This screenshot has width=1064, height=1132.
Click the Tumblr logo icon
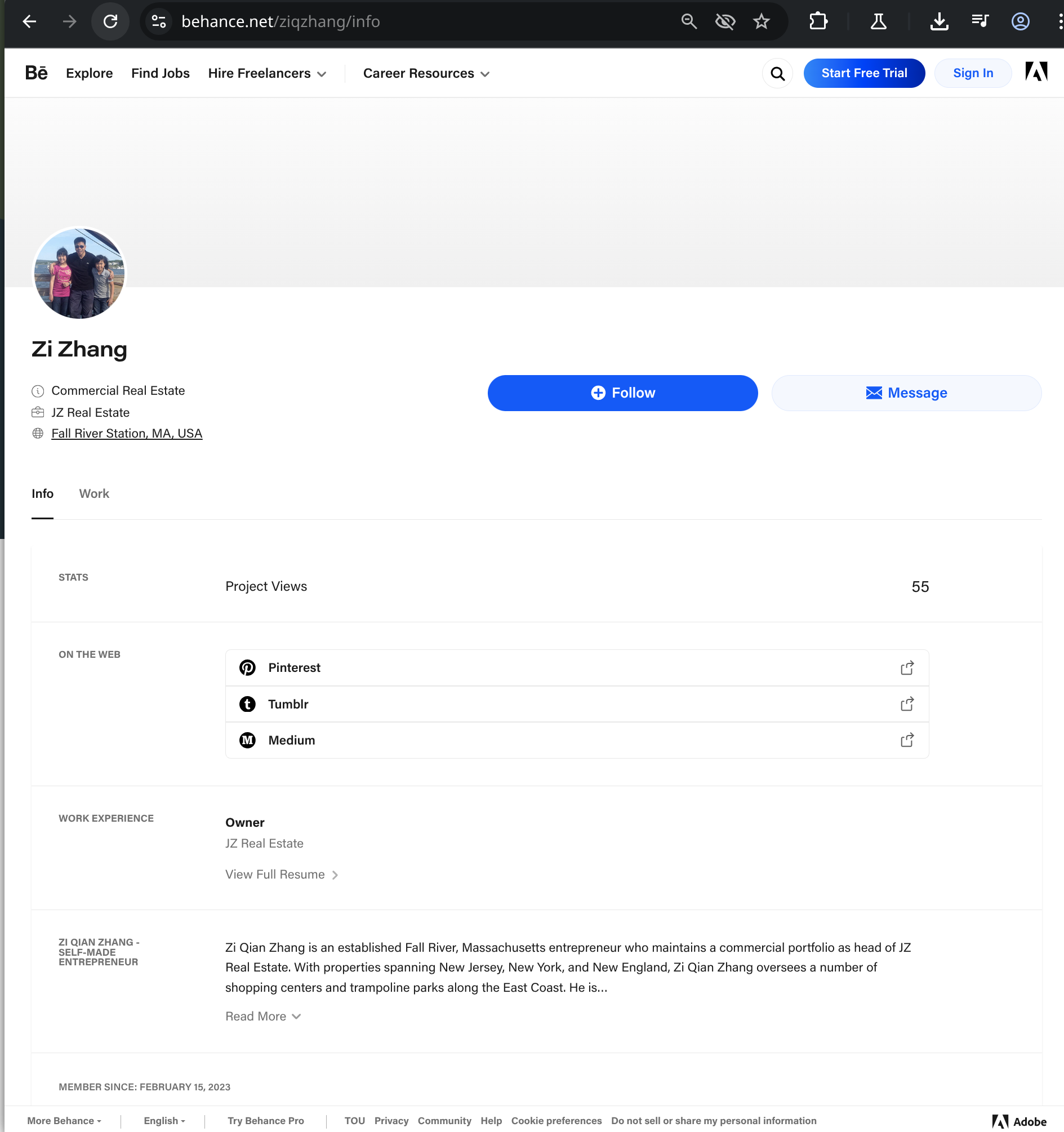click(247, 705)
